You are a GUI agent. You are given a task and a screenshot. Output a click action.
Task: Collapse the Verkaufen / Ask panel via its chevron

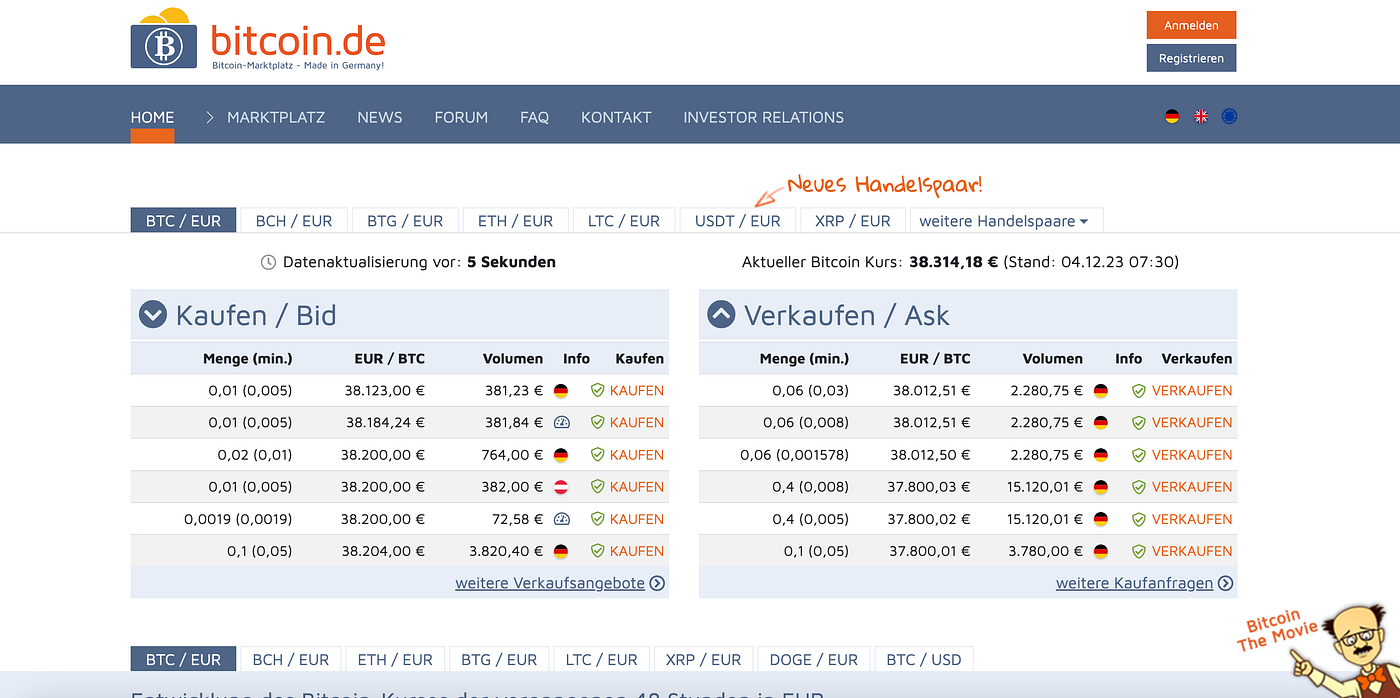tap(721, 314)
